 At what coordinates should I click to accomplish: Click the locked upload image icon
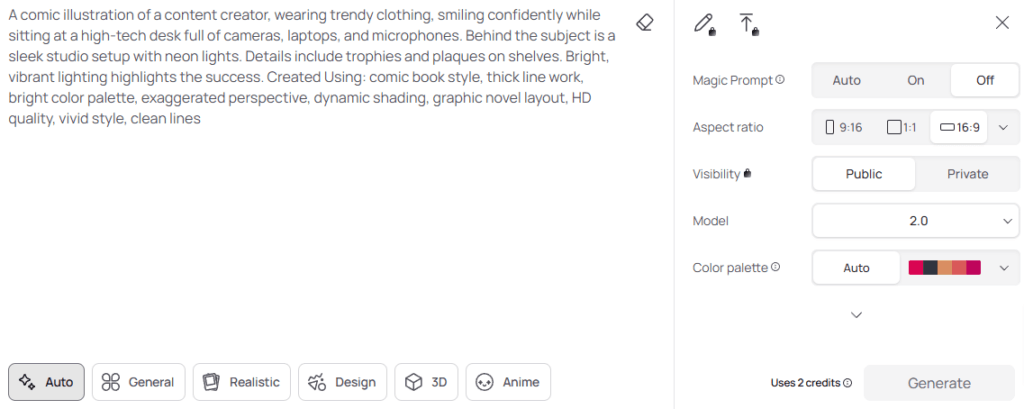pyautogui.click(x=748, y=24)
